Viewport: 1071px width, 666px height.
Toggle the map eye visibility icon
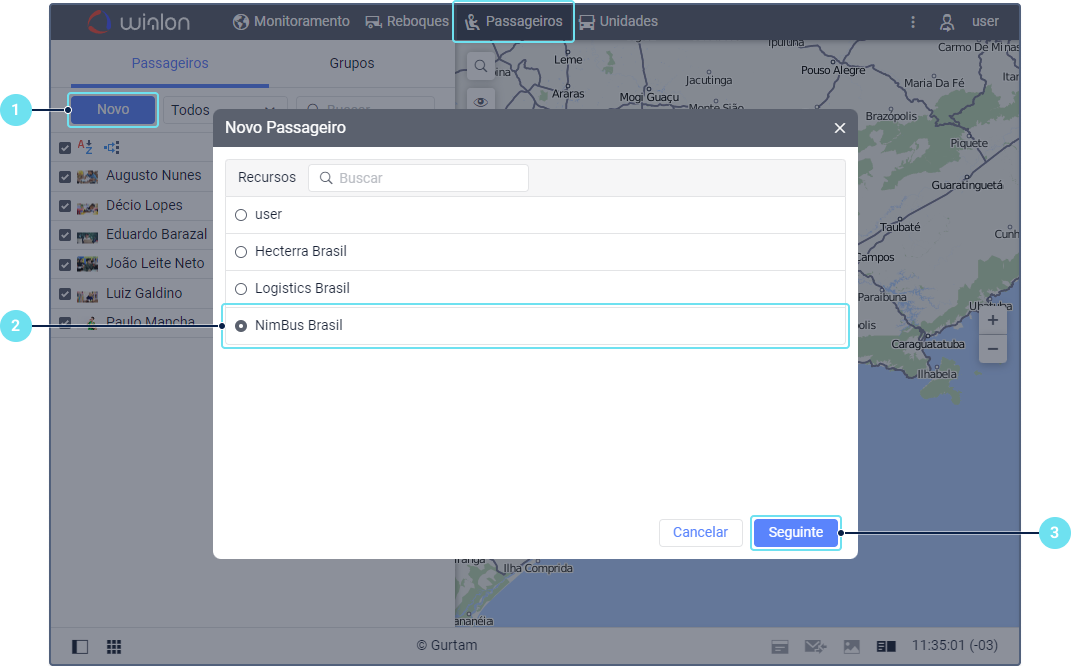pyautogui.click(x=481, y=102)
